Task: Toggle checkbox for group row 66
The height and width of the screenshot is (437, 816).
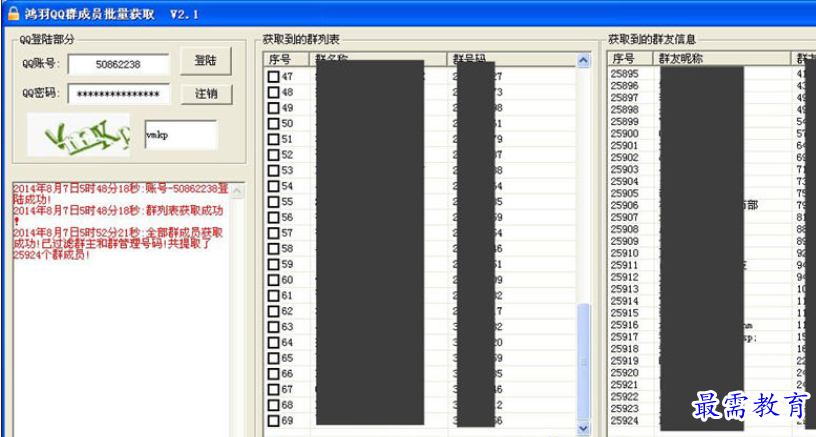Action: click(274, 374)
